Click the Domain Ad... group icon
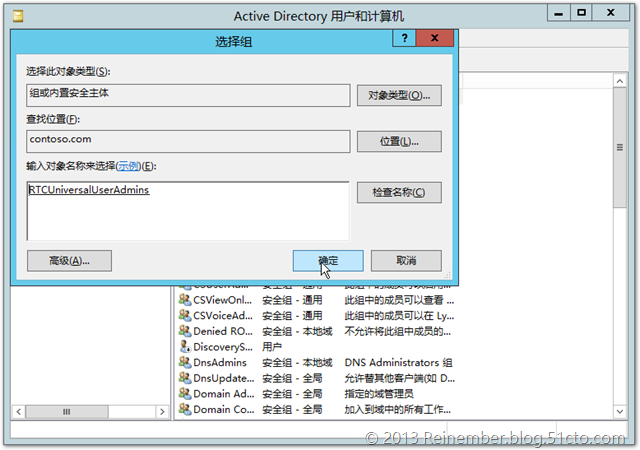The width and height of the screenshot is (640, 450). coord(185,394)
